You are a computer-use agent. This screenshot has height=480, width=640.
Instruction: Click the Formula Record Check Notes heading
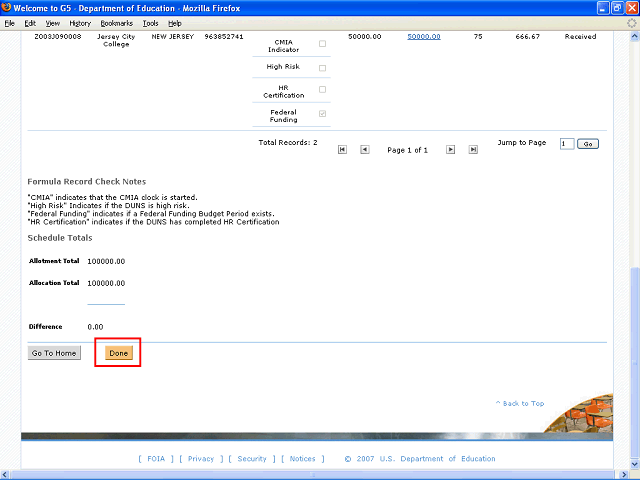click(87, 182)
